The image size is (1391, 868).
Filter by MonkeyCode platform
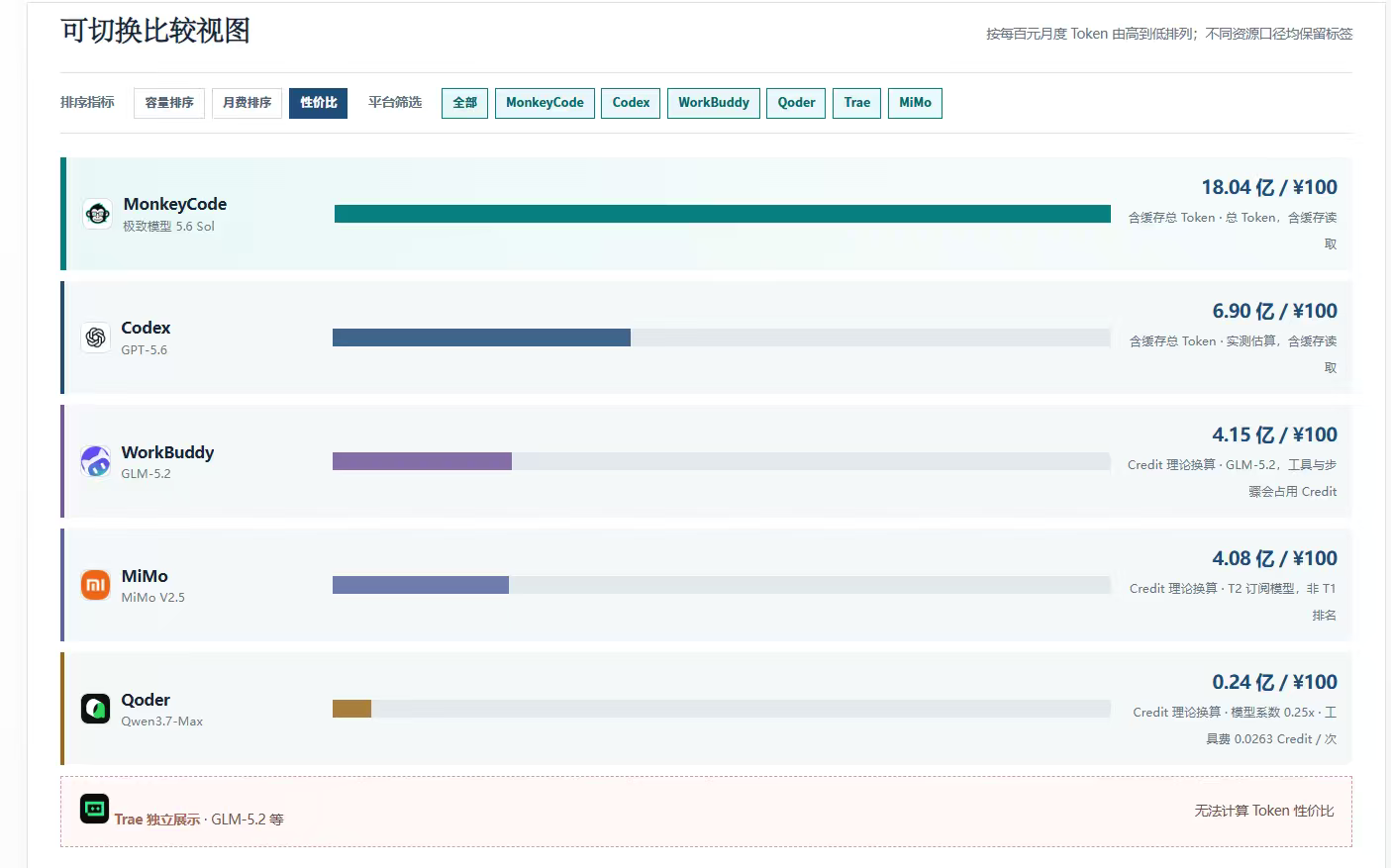(x=545, y=103)
